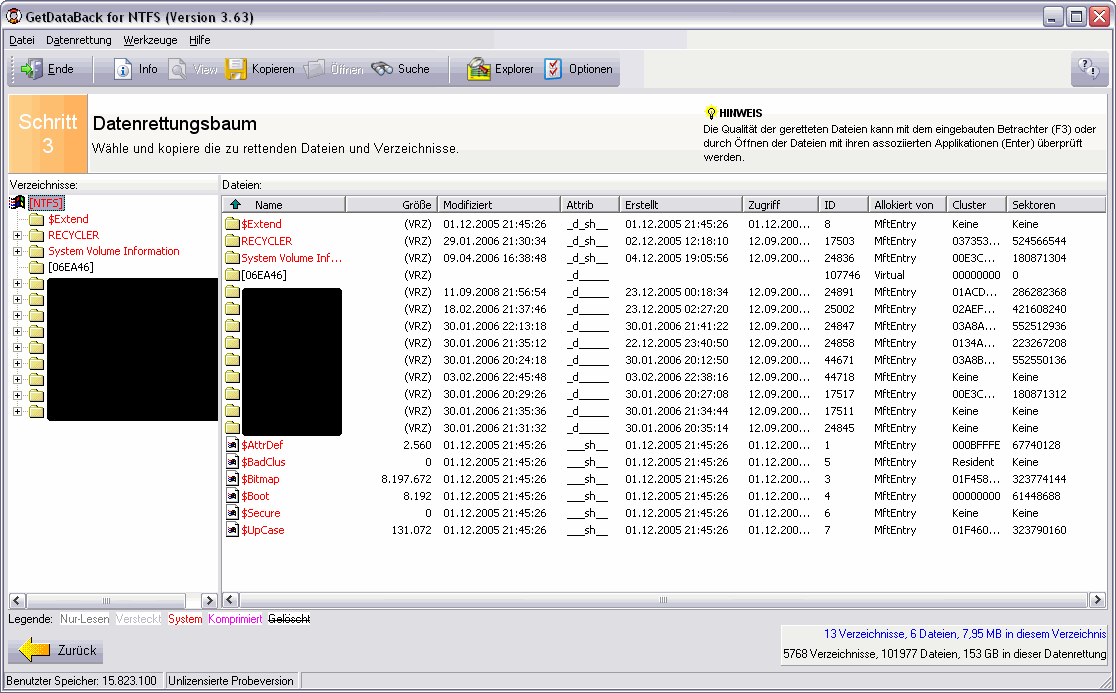
Task: Sort by the Sektoren column header
Action: click(1056, 204)
